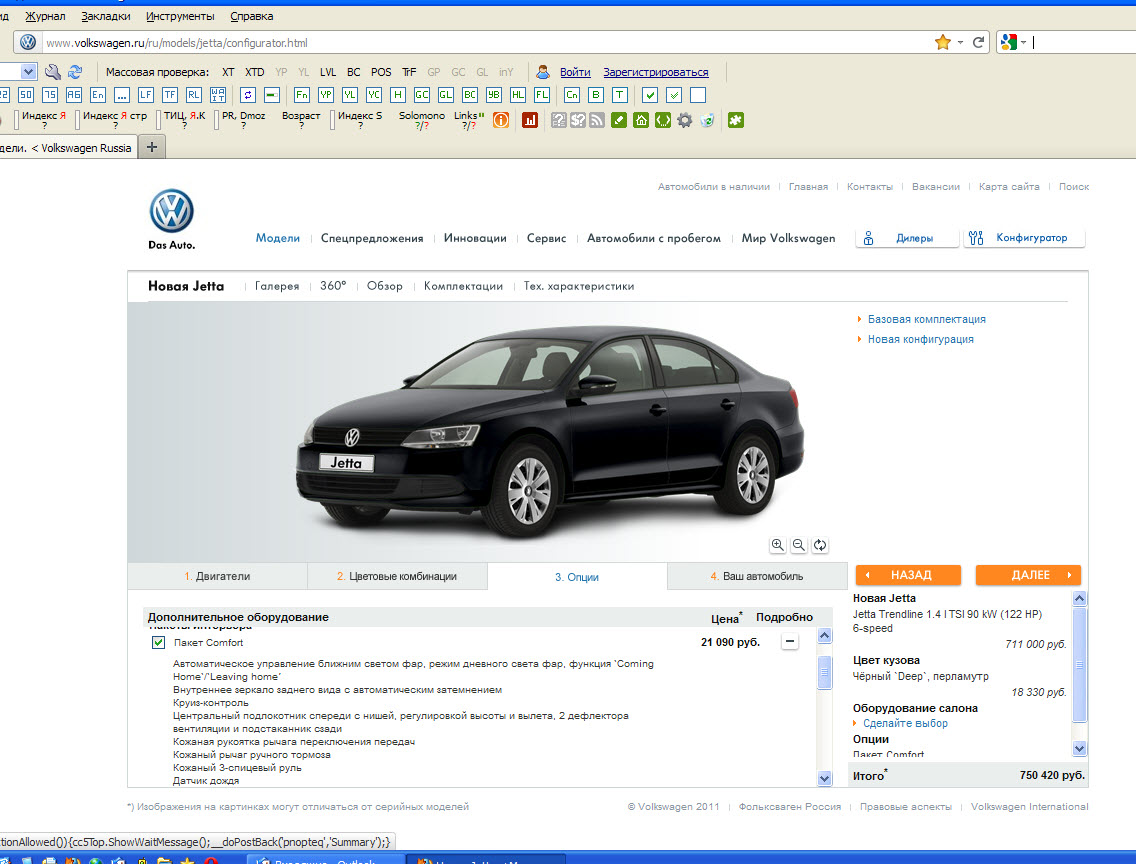Click the green 'FL' toolbar icon
Screen dimensions: 1136x864
(x=541, y=95)
